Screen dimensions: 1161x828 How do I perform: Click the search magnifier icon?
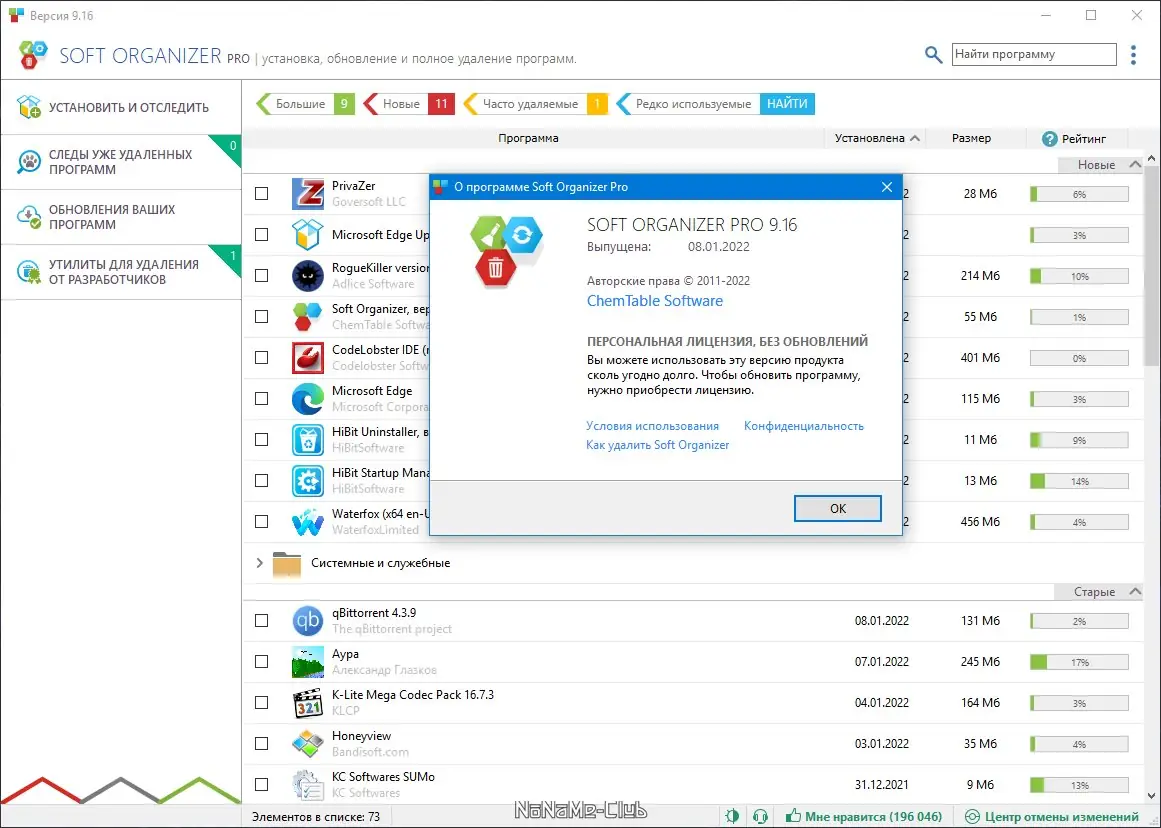(x=934, y=55)
